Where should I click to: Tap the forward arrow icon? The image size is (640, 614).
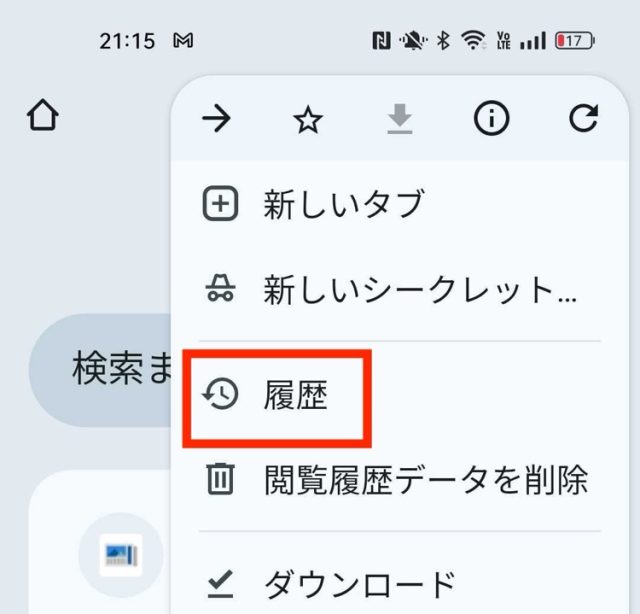(216, 118)
